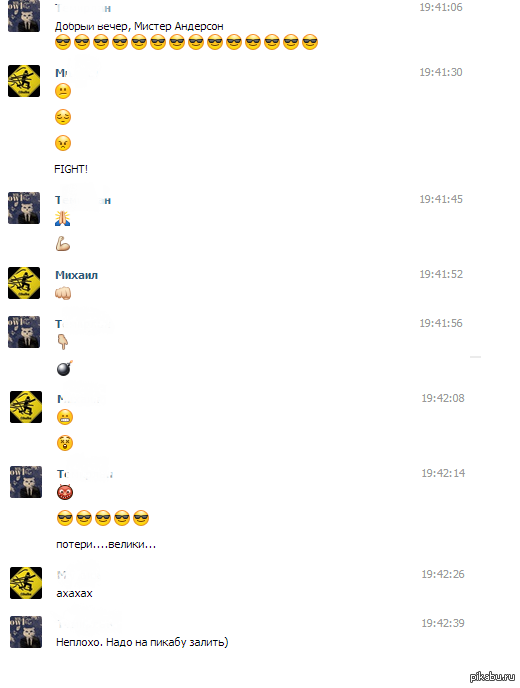Click the flexed biceps emoji

tap(63, 244)
